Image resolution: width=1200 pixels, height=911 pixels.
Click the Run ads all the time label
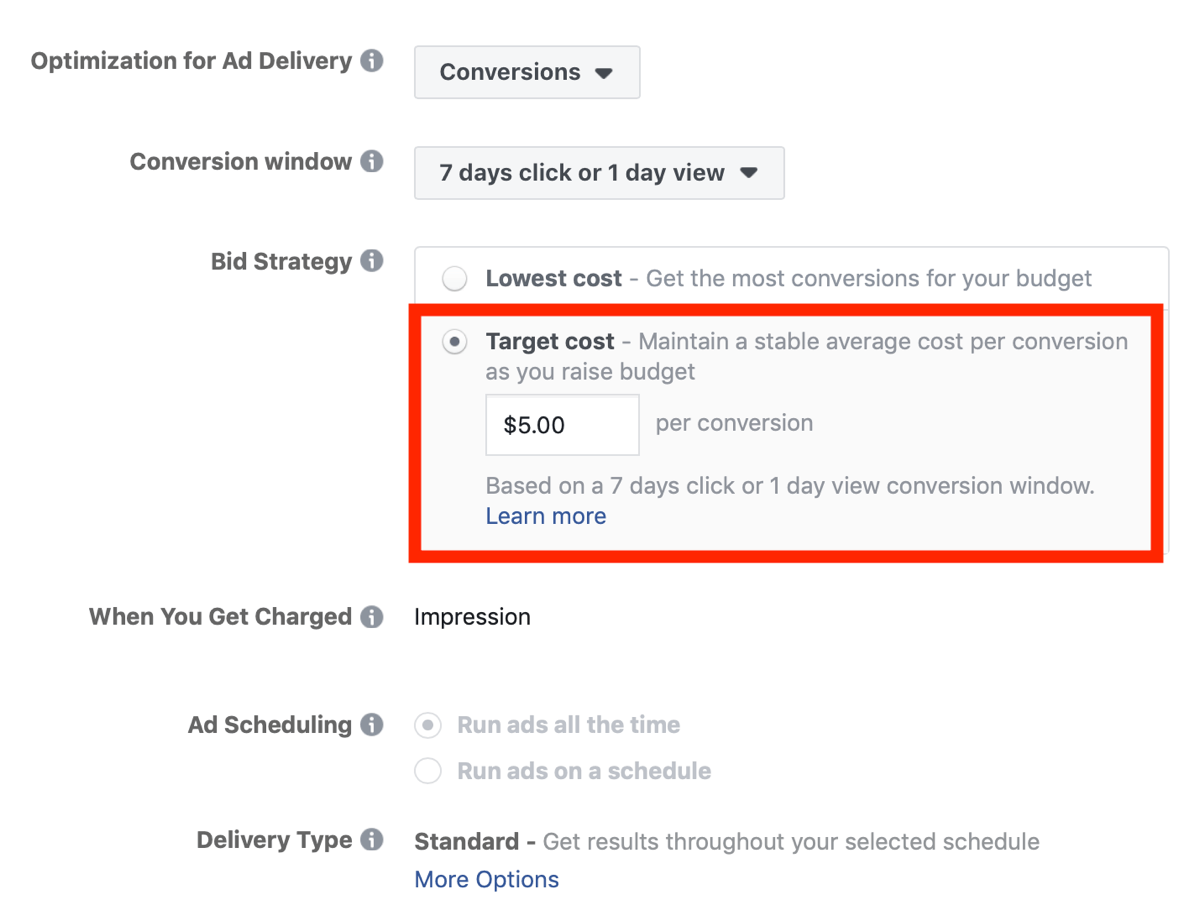[568, 725]
